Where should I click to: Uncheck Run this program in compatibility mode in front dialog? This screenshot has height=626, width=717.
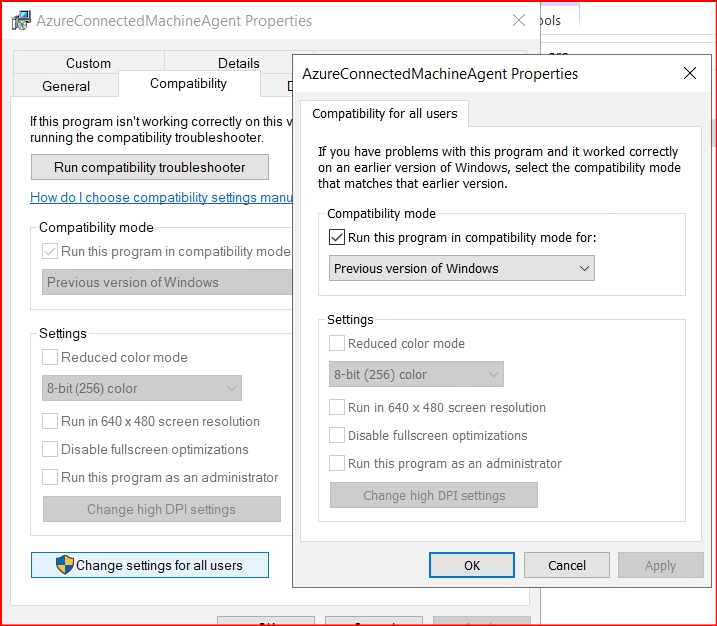(337, 237)
